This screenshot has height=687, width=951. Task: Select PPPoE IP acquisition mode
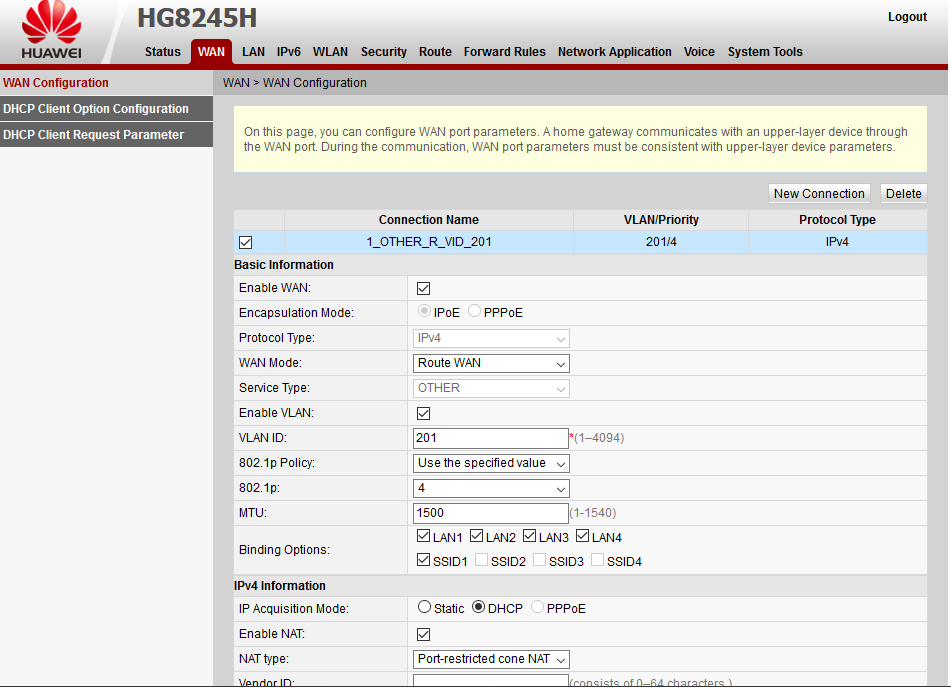537,607
